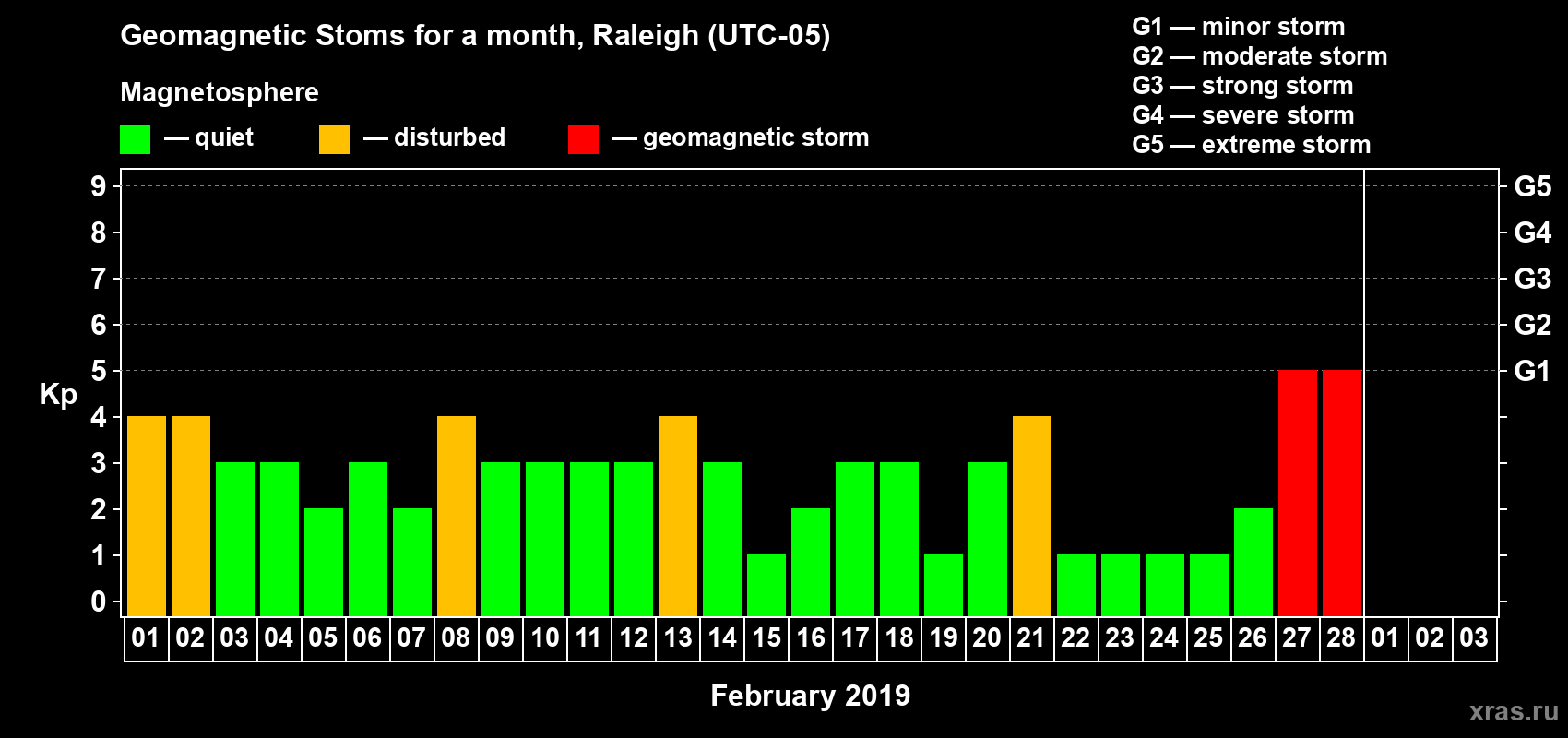Click the right-axis G4 label

pos(1532,232)
